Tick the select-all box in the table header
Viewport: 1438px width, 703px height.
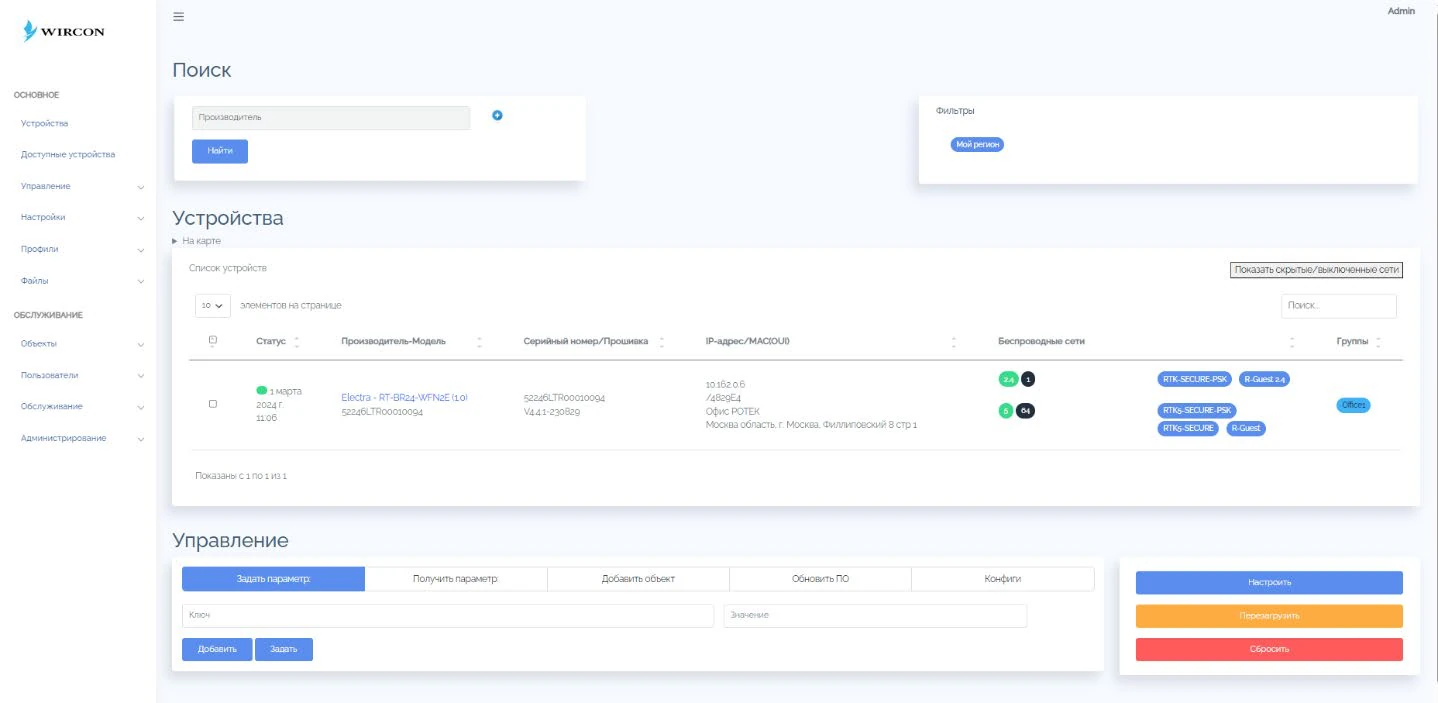tap(212, 341)
